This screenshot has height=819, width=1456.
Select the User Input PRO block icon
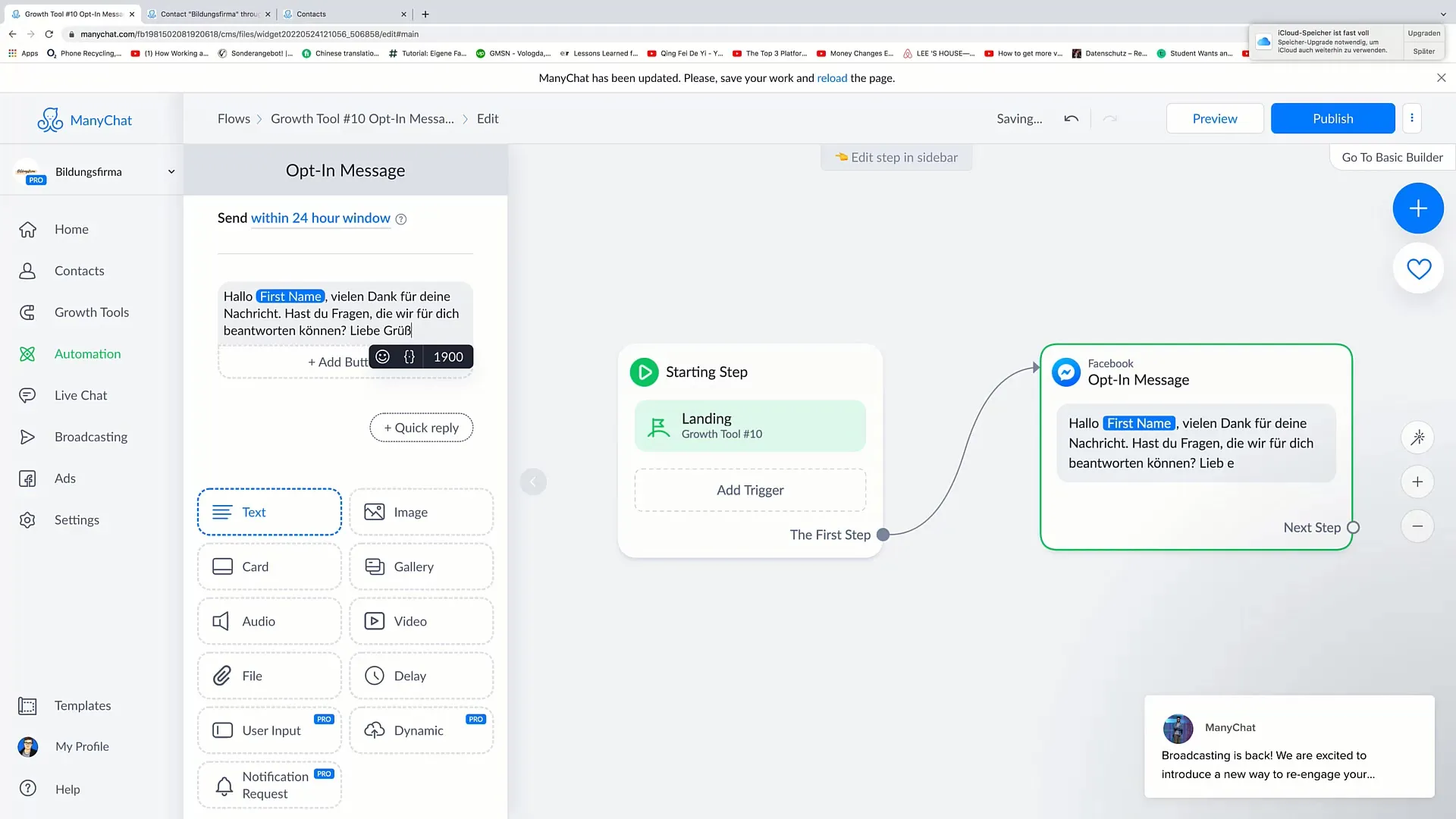pyautogui.click(x=223, y=730)
